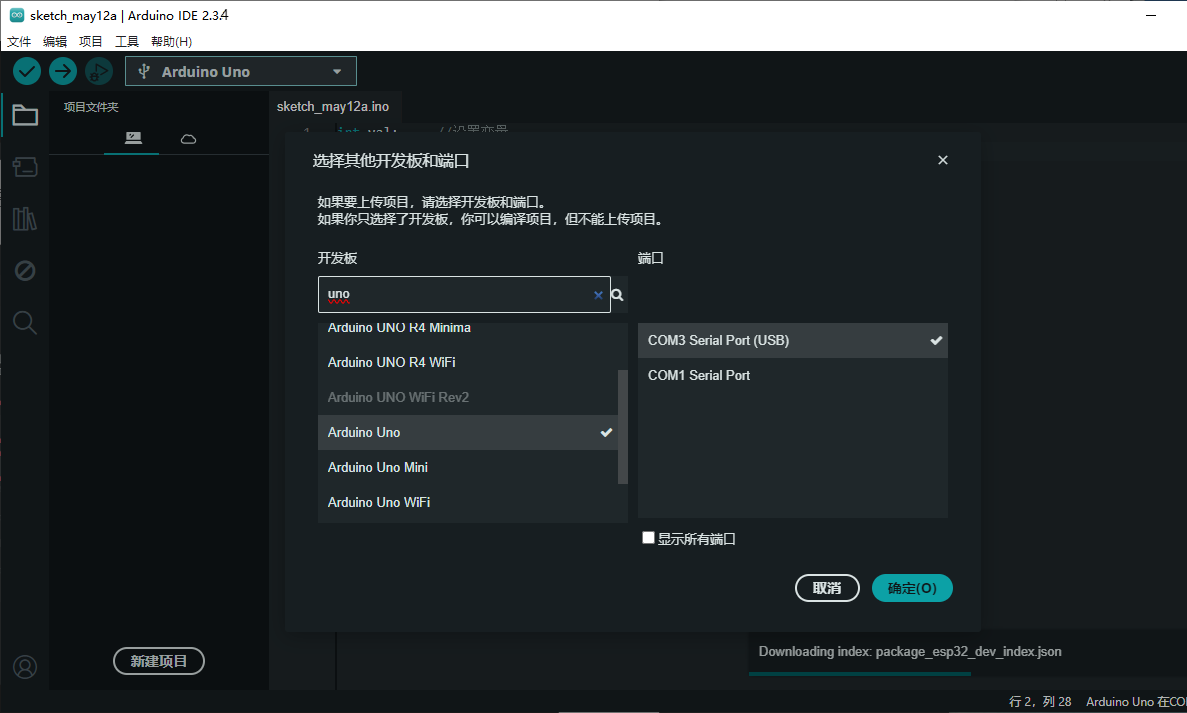This screenshot has height=713, width=1187.
Task: Open the Library Manager sidebar icon
Action: point(25,219)
